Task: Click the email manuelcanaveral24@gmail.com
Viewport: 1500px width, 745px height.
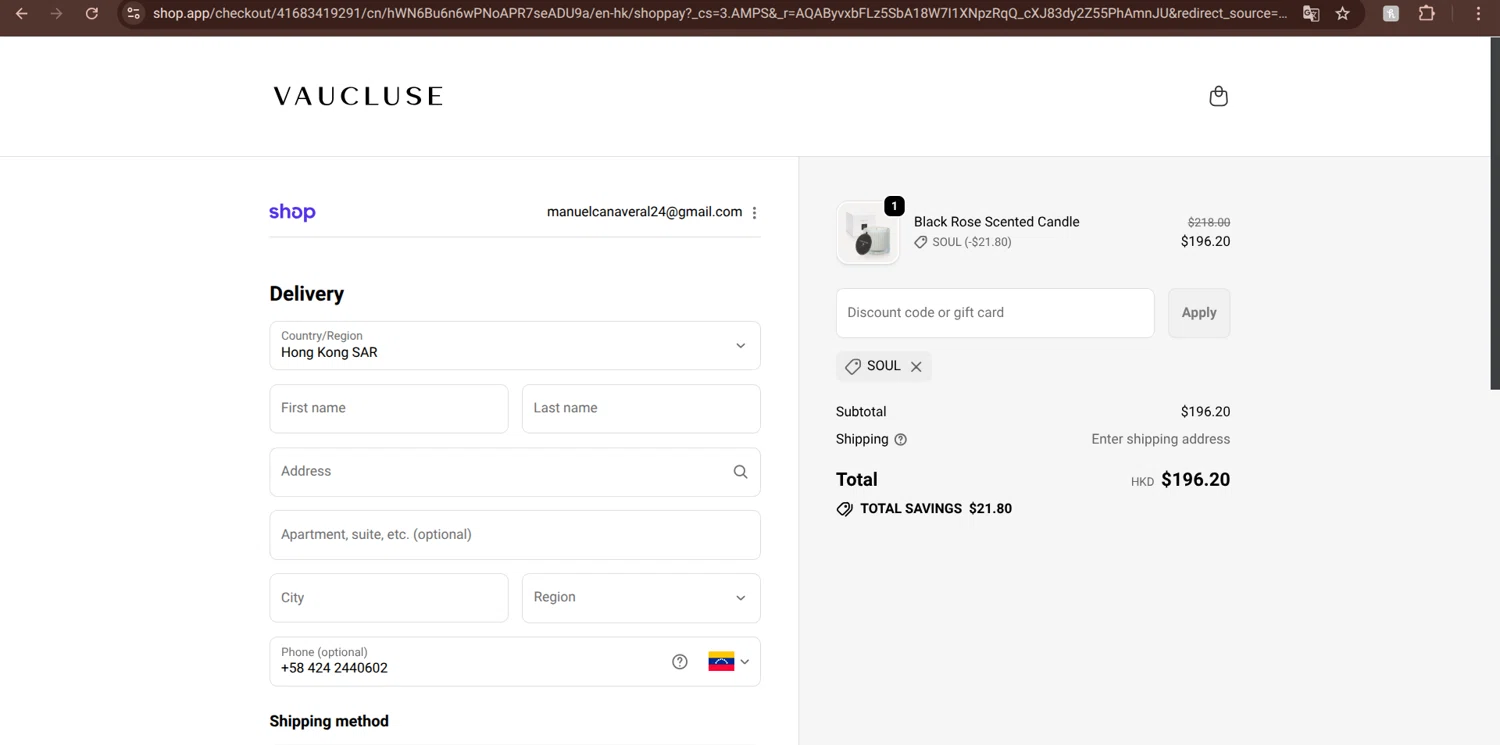Action: coord(644,212)
